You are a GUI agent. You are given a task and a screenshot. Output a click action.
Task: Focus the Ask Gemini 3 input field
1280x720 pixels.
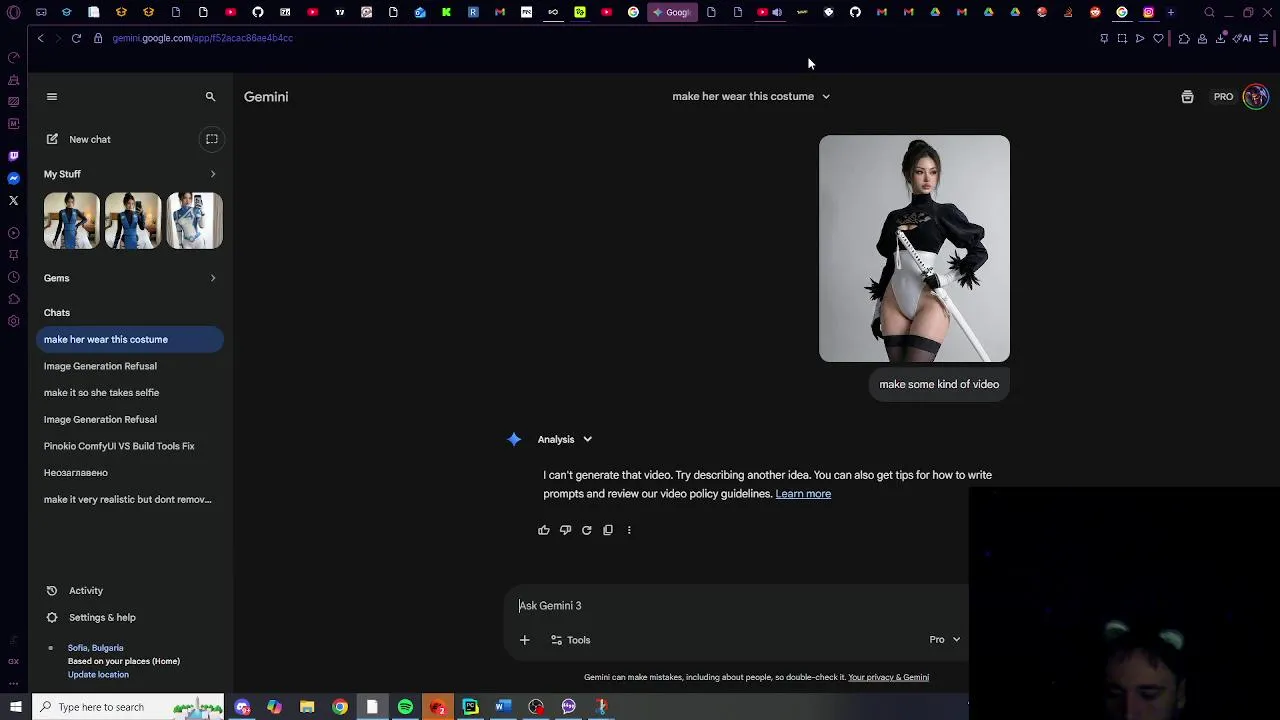click(738, 606)
